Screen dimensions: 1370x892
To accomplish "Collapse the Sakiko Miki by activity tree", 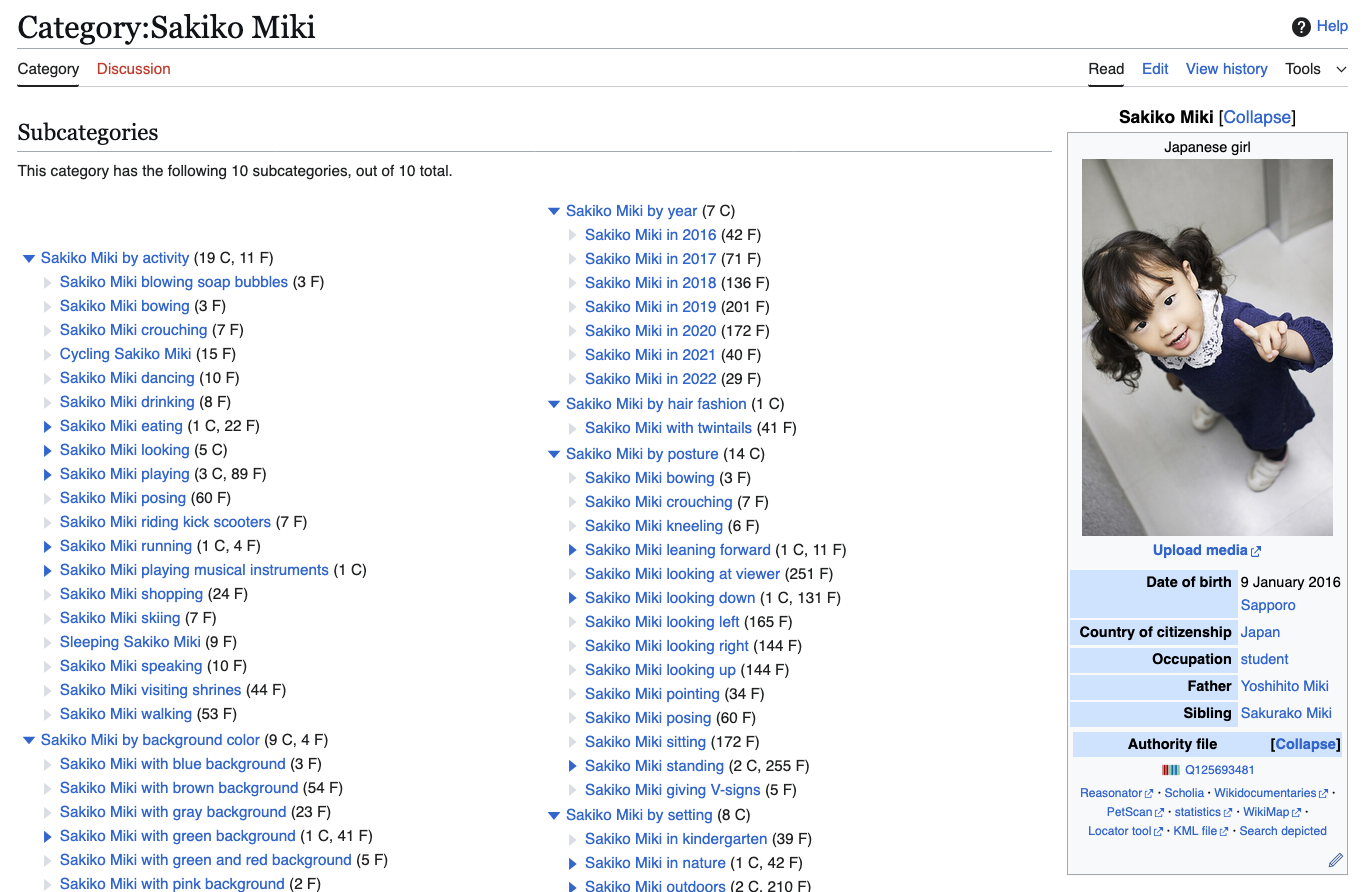I will (29, 259).
